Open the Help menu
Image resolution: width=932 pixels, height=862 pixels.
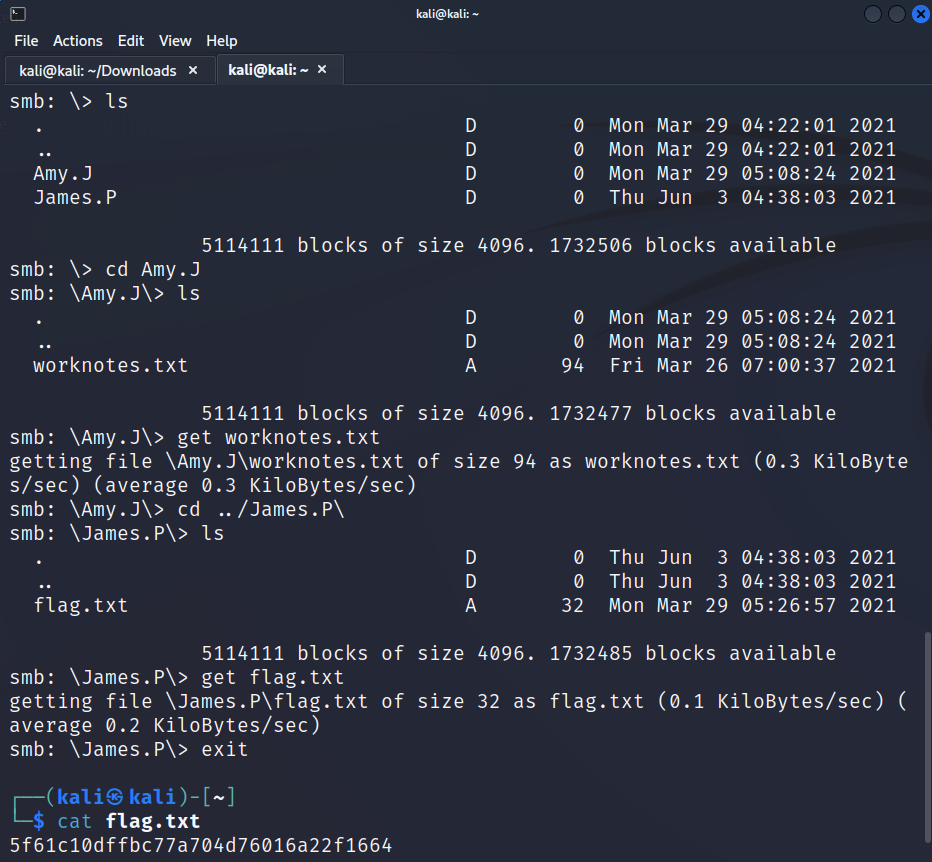point(222,41)
